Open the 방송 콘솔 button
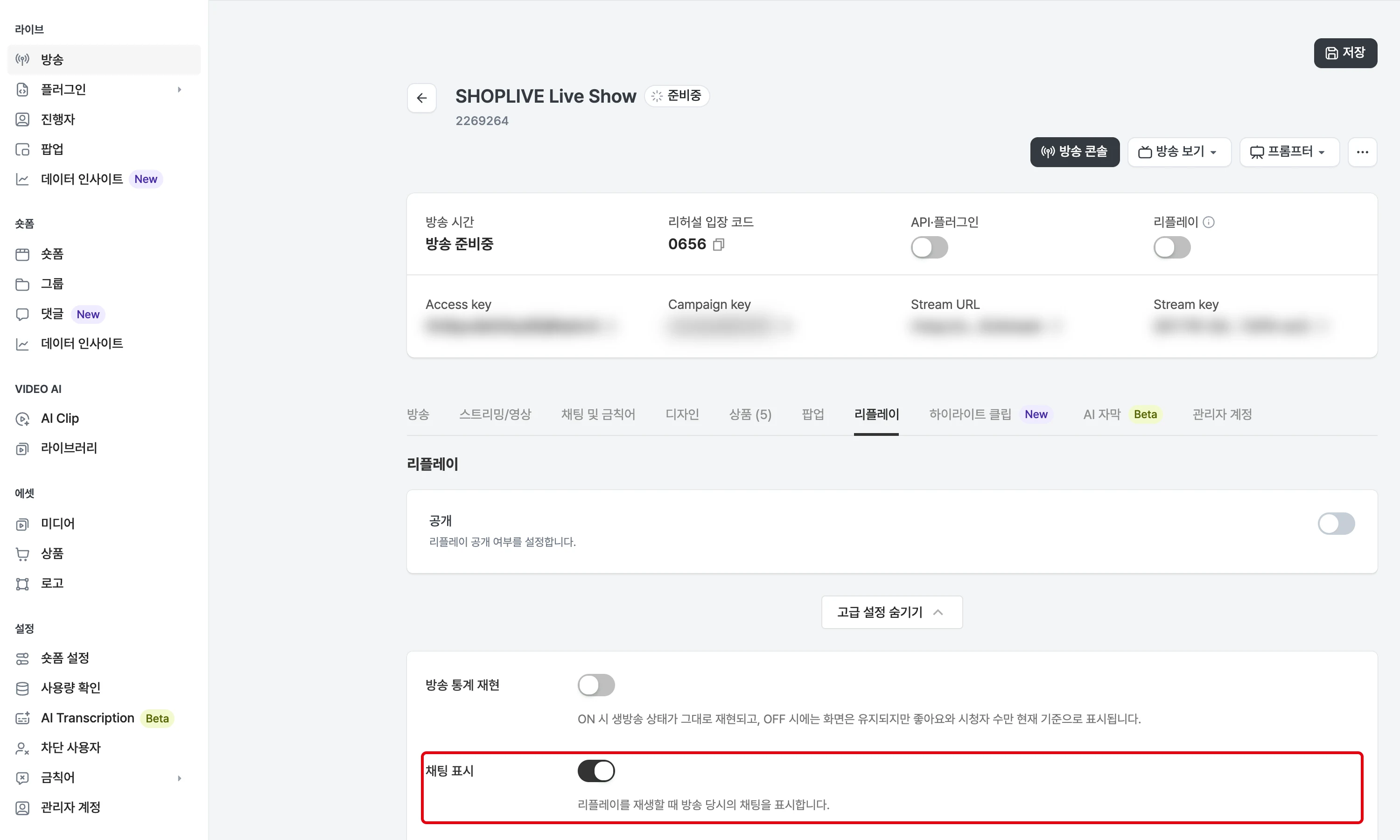The height and width of the screenshot is (840, 1400). [x=1074, y=152]
